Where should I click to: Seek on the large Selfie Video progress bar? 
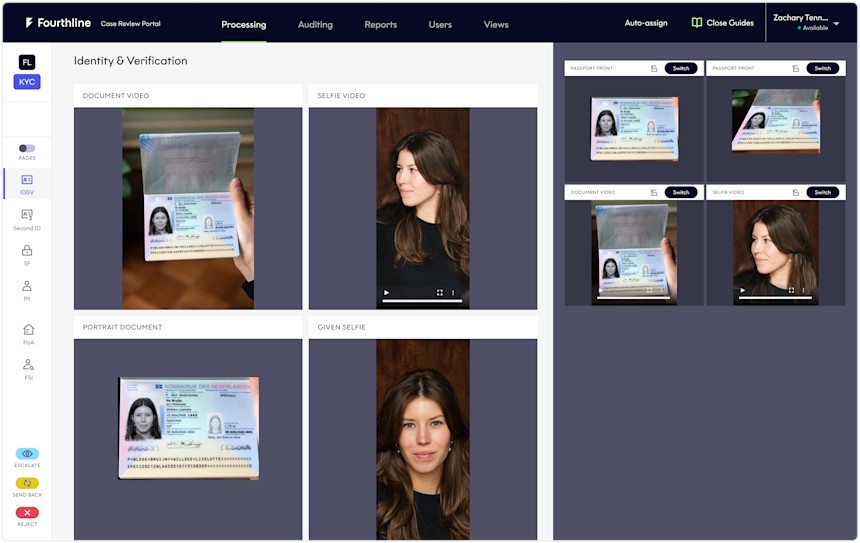(422, 301)
